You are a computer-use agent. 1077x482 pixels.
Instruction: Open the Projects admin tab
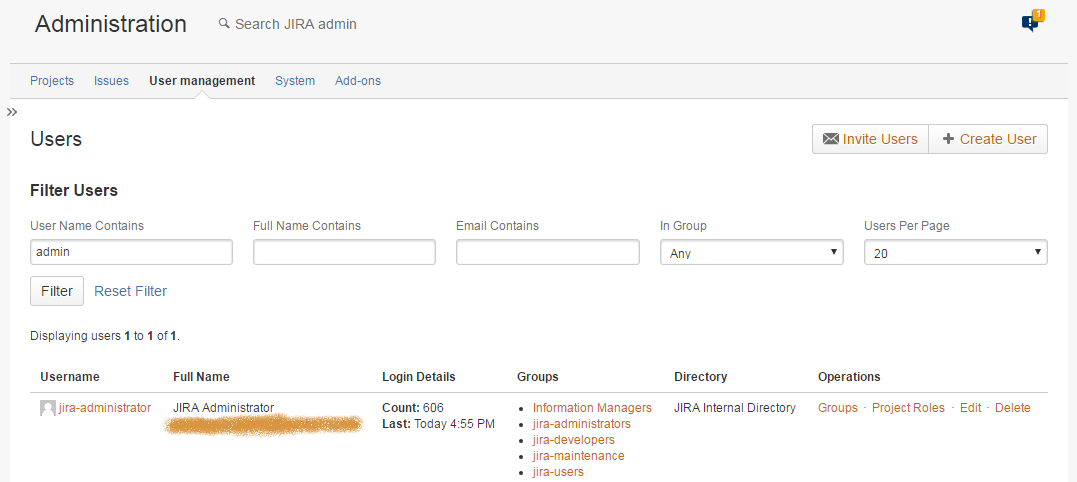(52, 81)
